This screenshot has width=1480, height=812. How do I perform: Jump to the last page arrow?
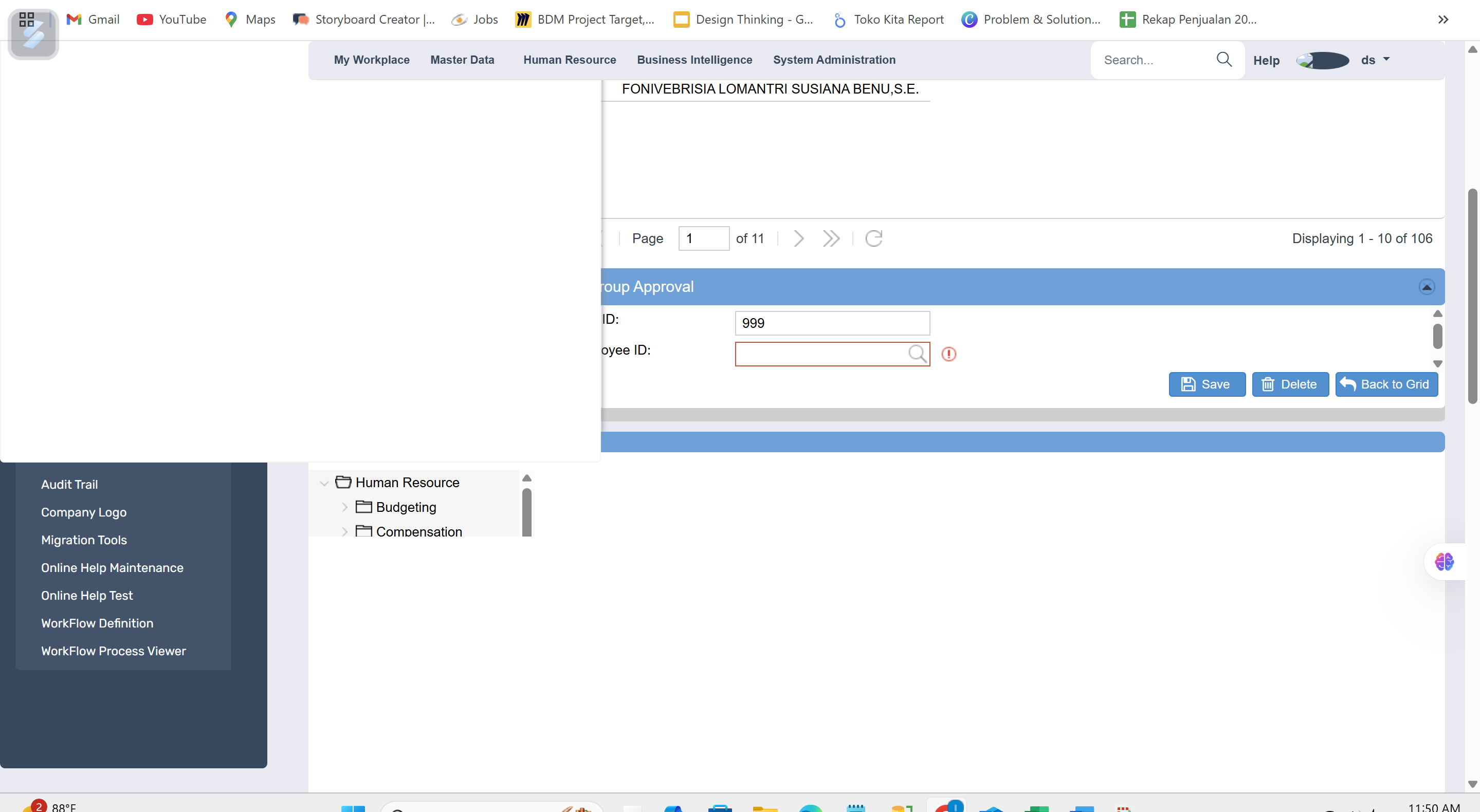831,238
